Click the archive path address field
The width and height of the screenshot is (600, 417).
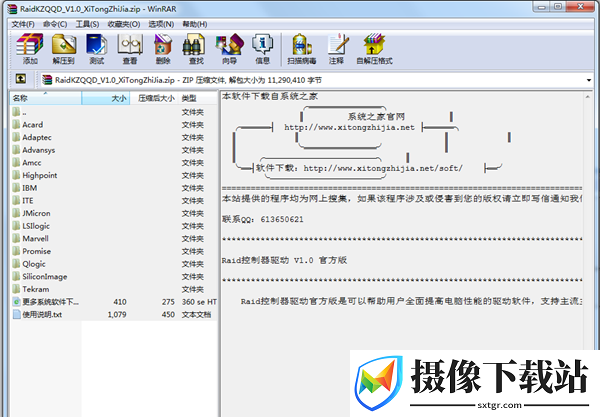pos(317,80)
